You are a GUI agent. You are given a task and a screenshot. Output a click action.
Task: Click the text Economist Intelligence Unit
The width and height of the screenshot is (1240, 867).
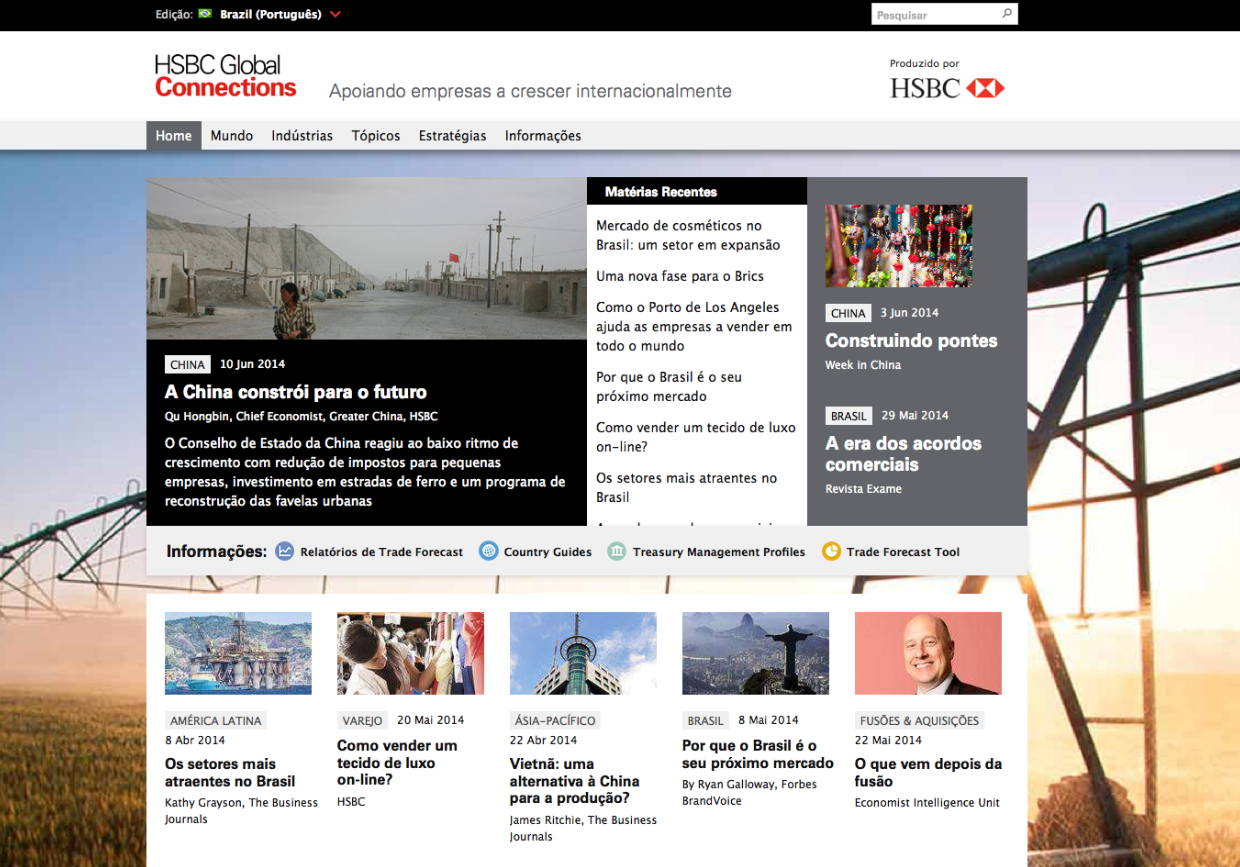[x=927, y=802]
